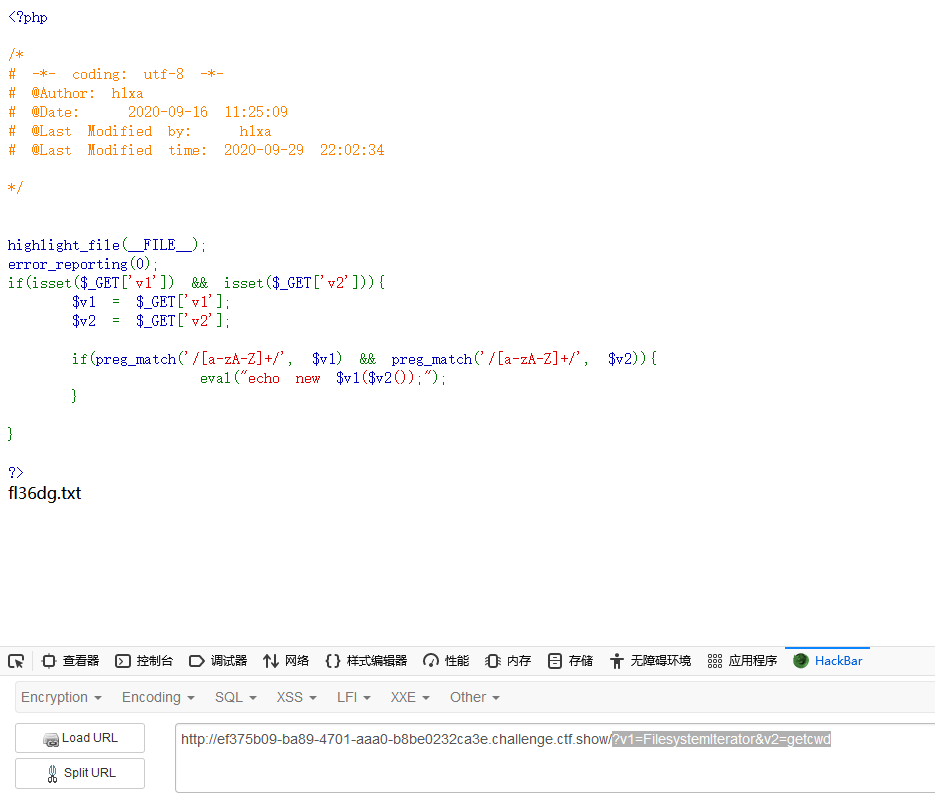Click the memory chip icon
The height and width of the screenshot is (794, 935).
493,660
